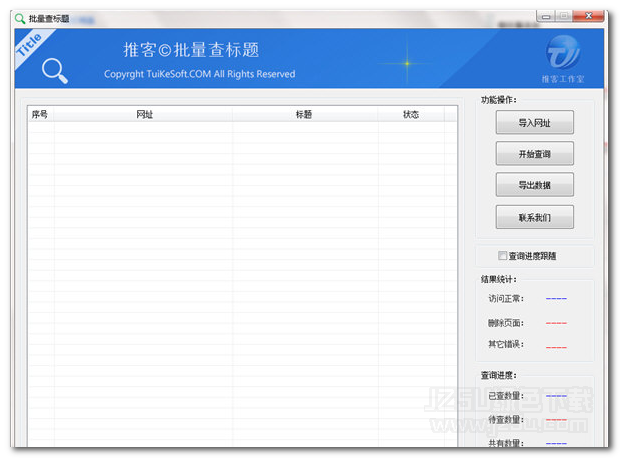Click the 推客工作室 logo icon

point(563,53)
